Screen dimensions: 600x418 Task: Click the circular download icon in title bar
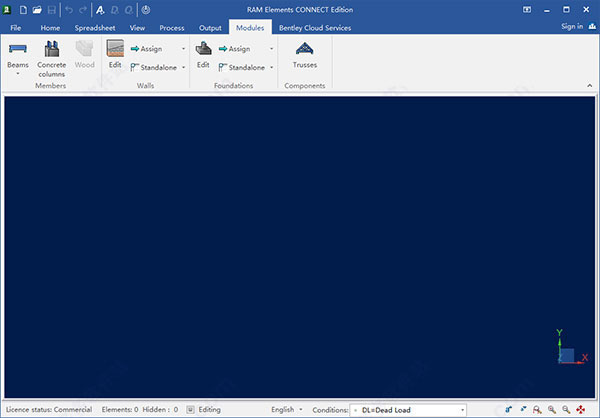146,10
